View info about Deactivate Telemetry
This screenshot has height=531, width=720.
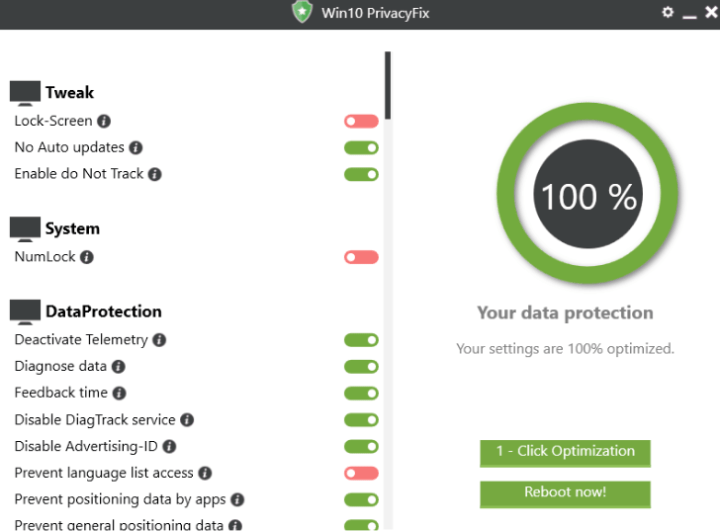pyautogui.click(x=159, y=340)
